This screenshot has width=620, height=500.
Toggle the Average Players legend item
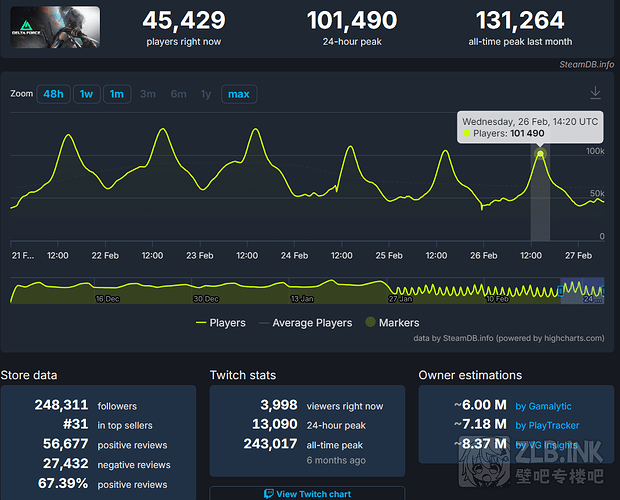(312, 323)
